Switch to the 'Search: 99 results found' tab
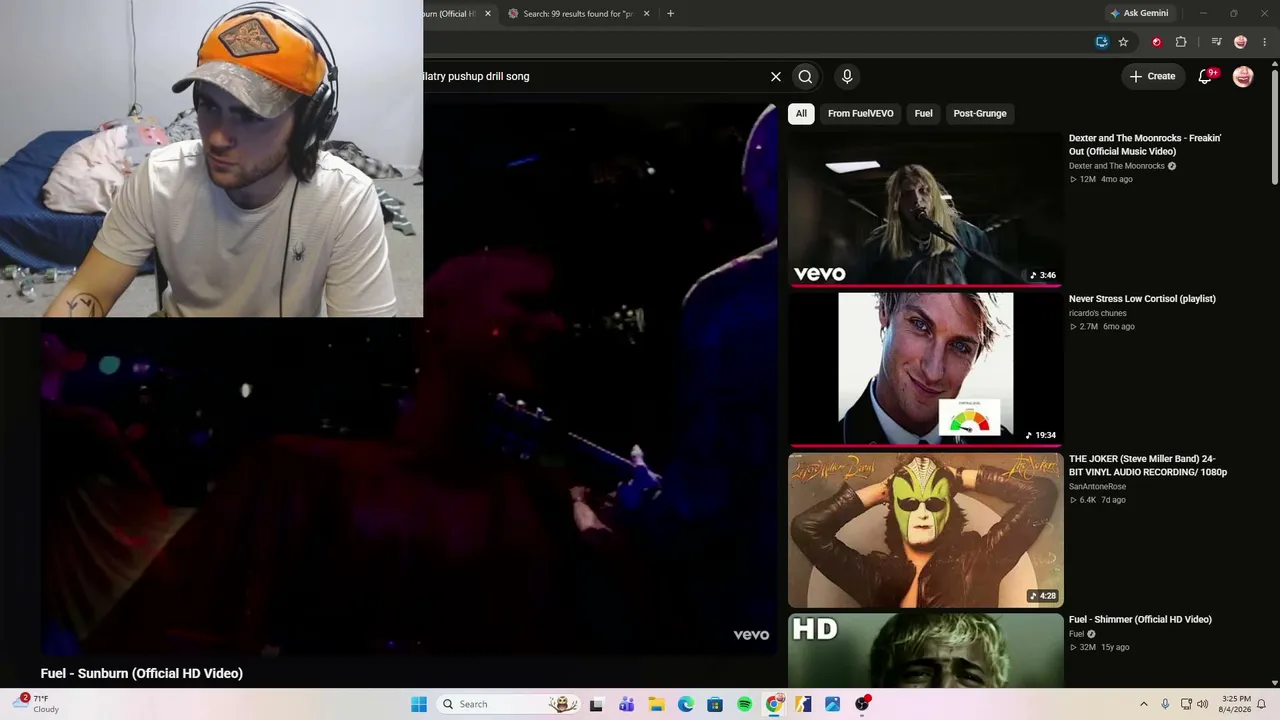Viewport: 1280px width, 720px height. (x=578, y=14)
